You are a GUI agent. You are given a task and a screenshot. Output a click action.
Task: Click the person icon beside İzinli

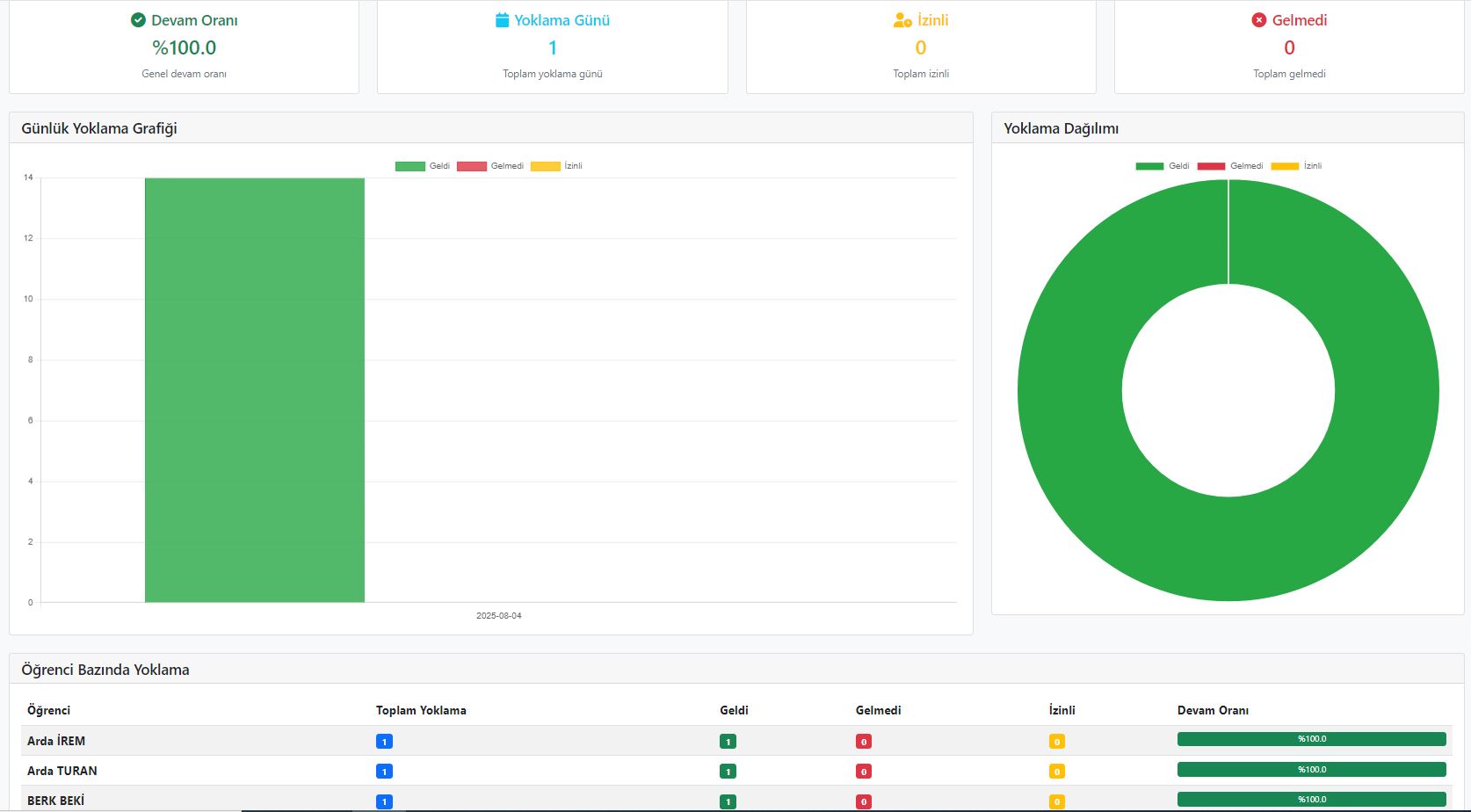[902, 20]
